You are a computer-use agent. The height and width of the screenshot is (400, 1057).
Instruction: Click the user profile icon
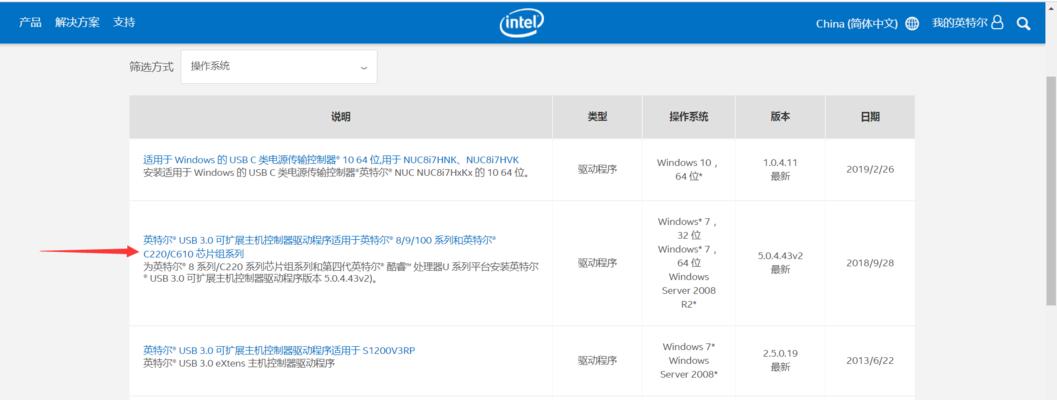click(998, 23)
